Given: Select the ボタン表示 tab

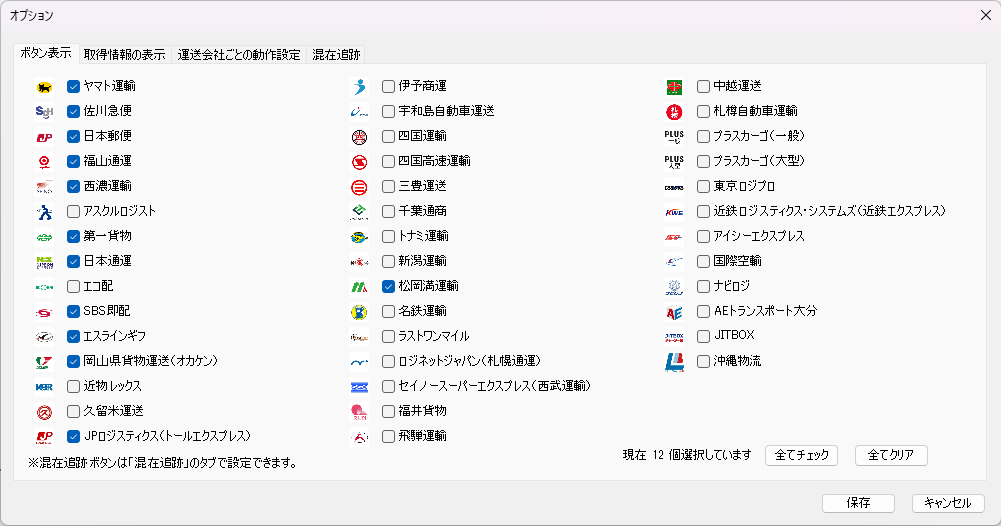Looking at the screenshot, I should click(x=46, y=54).
